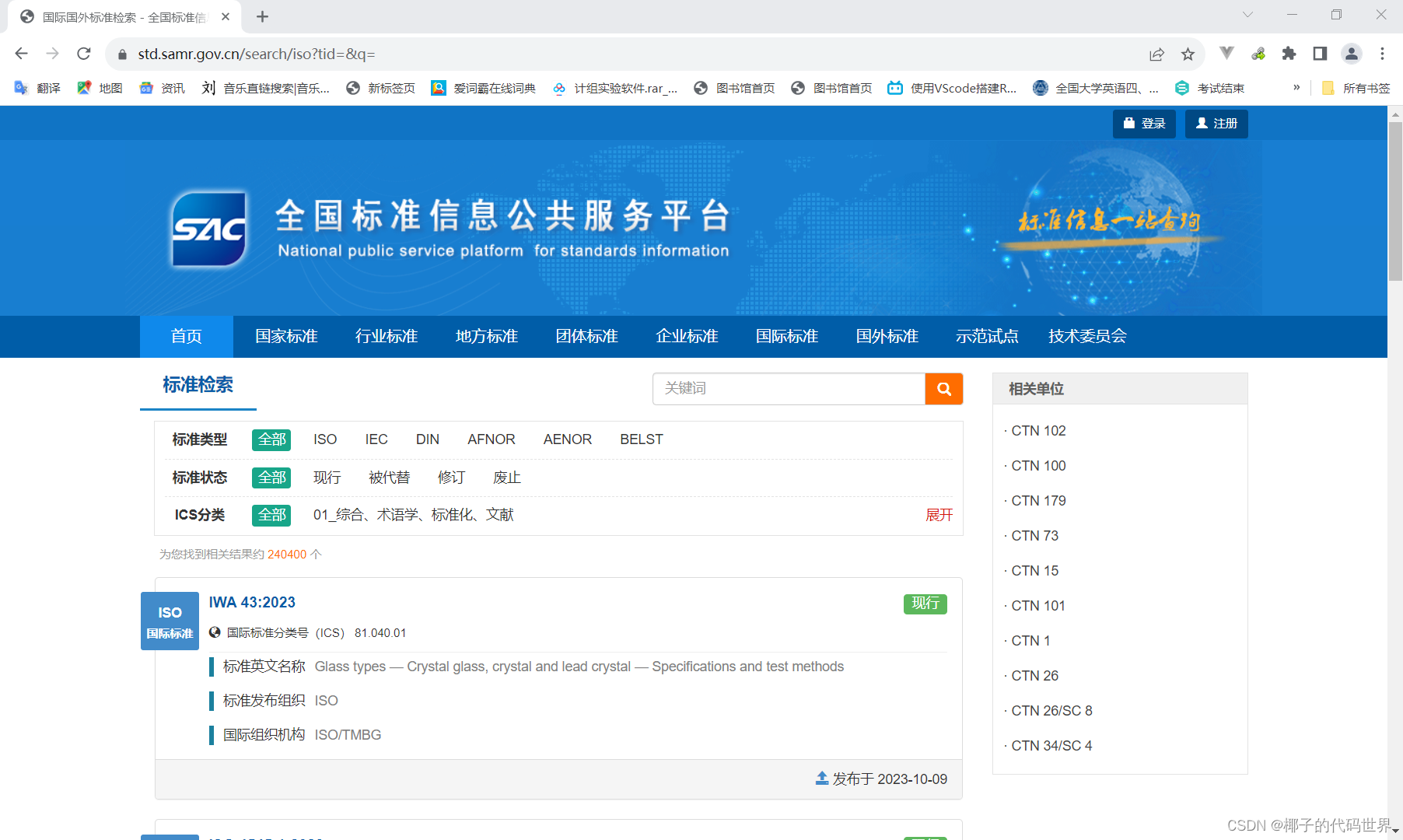Open related unit CTN 100

click(x=1038, y=466)
